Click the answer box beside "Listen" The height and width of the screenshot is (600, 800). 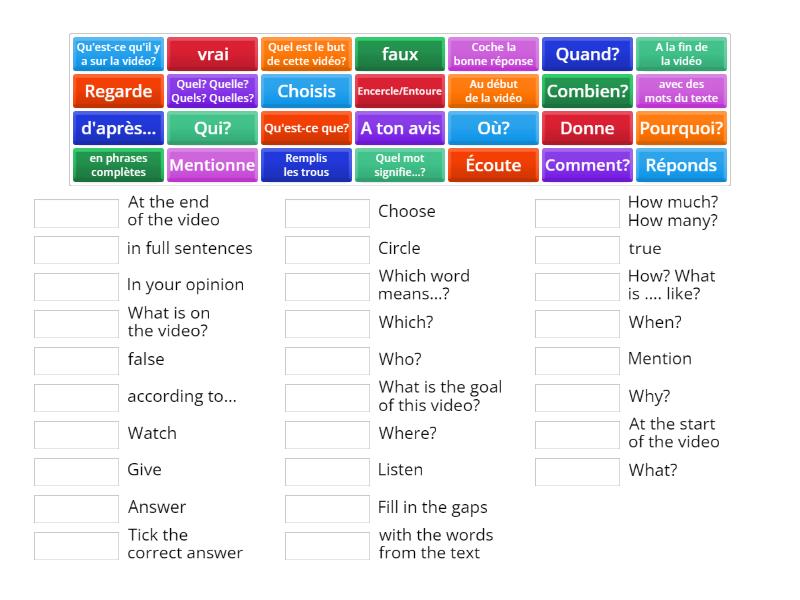[326, 470]
